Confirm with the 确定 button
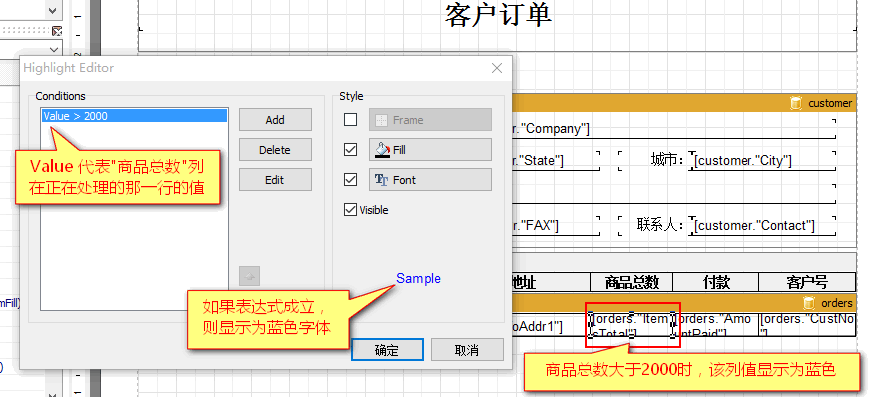The image size is (873, 397). 387,350
